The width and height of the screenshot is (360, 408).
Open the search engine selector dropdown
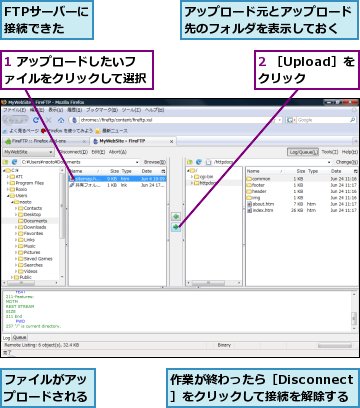(x=292, y=120)
